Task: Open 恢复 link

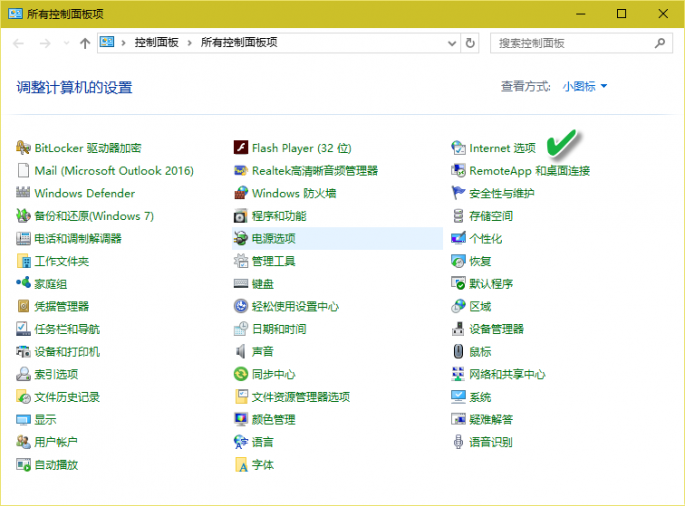Action: [x=480, y=261]
